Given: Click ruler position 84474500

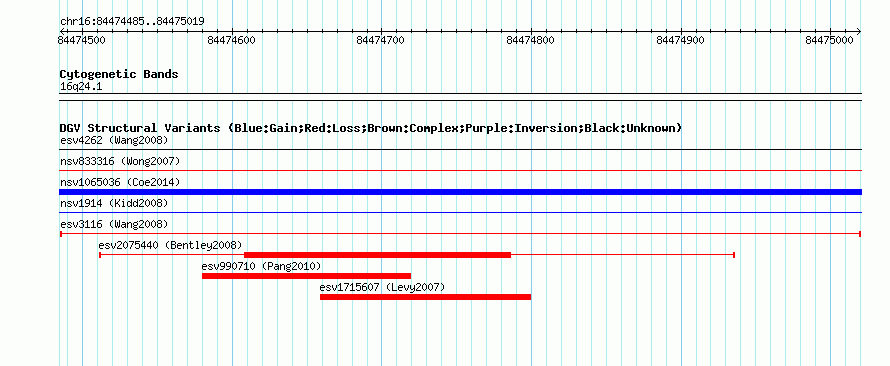Looking at the screenshot, I should coord(81,40).
